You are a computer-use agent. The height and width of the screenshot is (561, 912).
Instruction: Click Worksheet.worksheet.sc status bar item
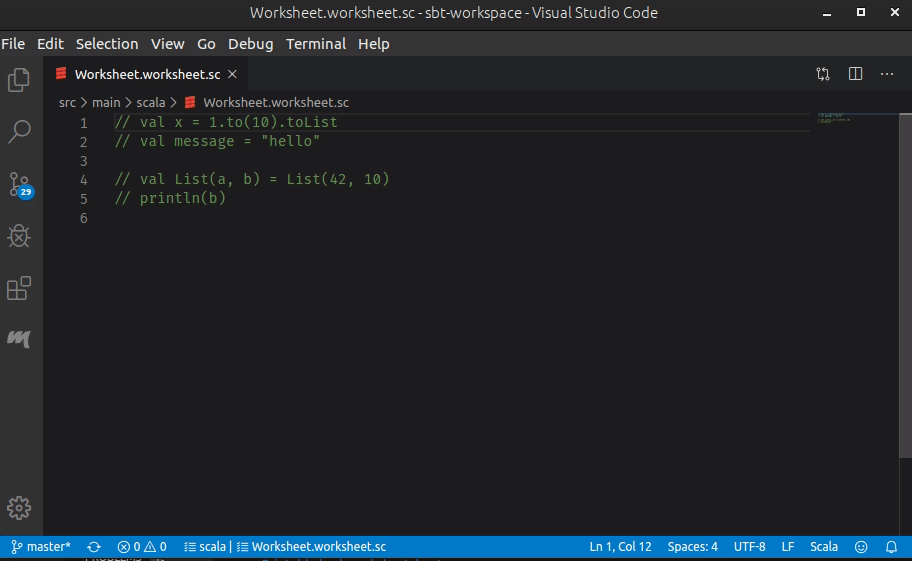(x=312, y=546)
